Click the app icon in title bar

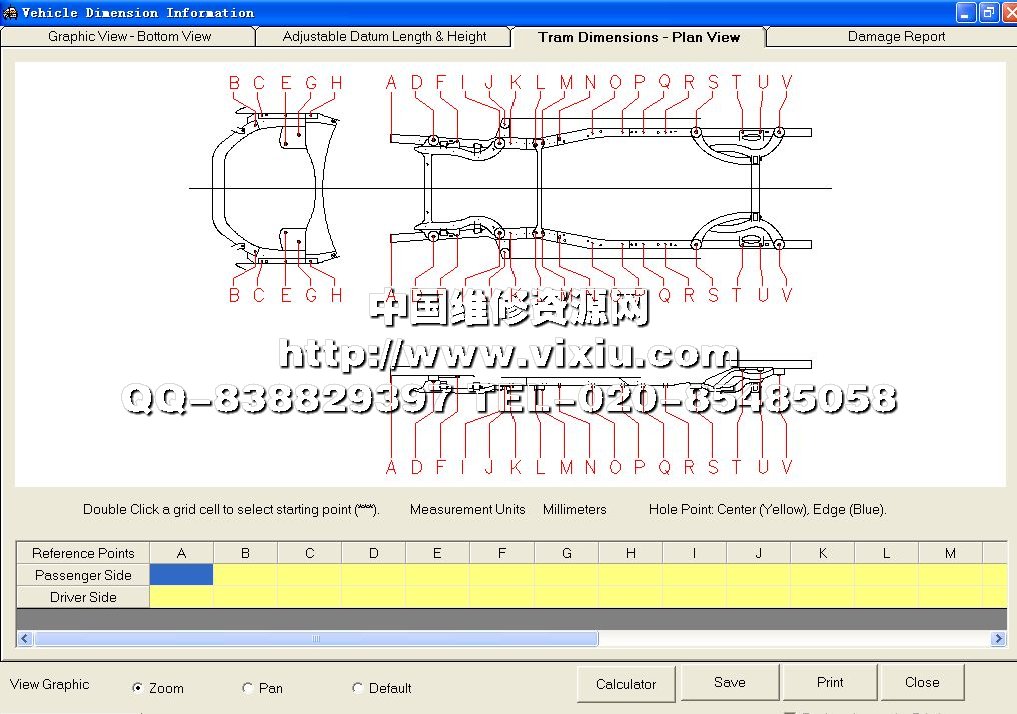(x=10, y=12)
